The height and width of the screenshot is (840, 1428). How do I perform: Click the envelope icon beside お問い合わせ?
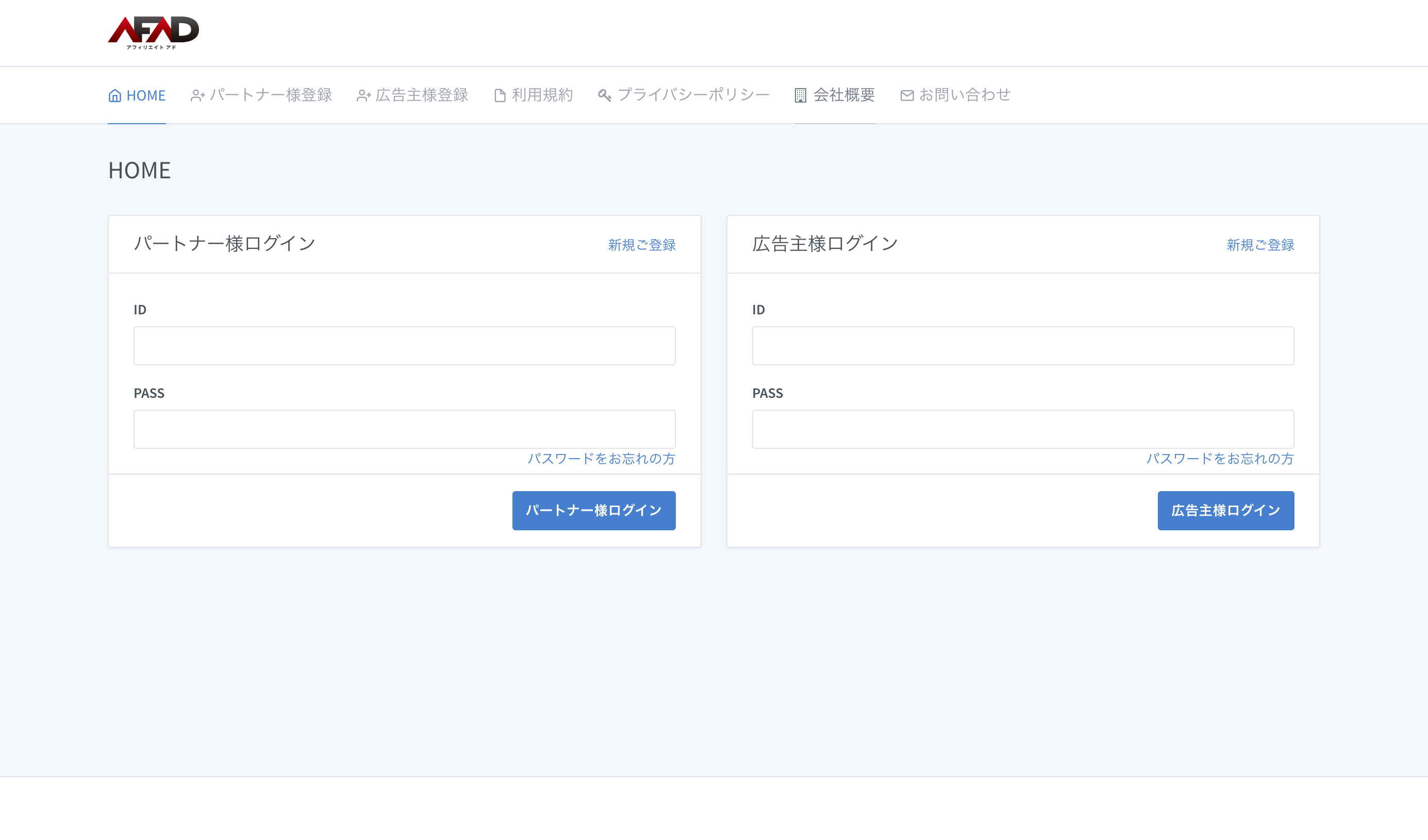(907, 96)
